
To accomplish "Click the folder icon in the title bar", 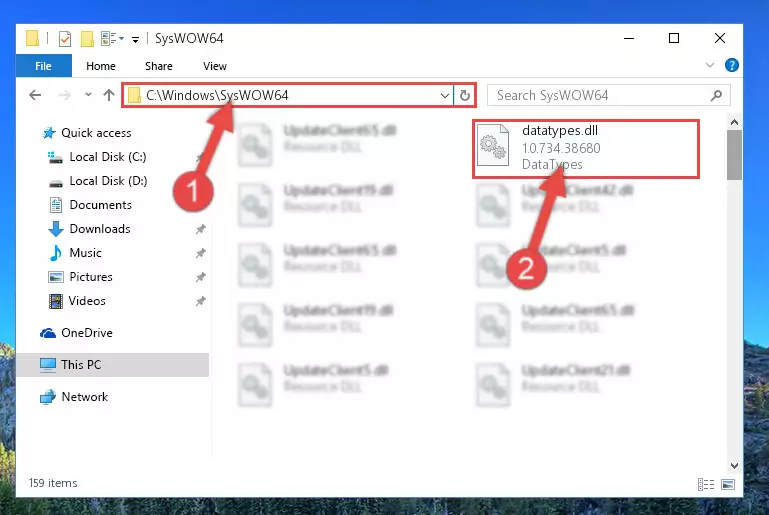I will 32,38.
